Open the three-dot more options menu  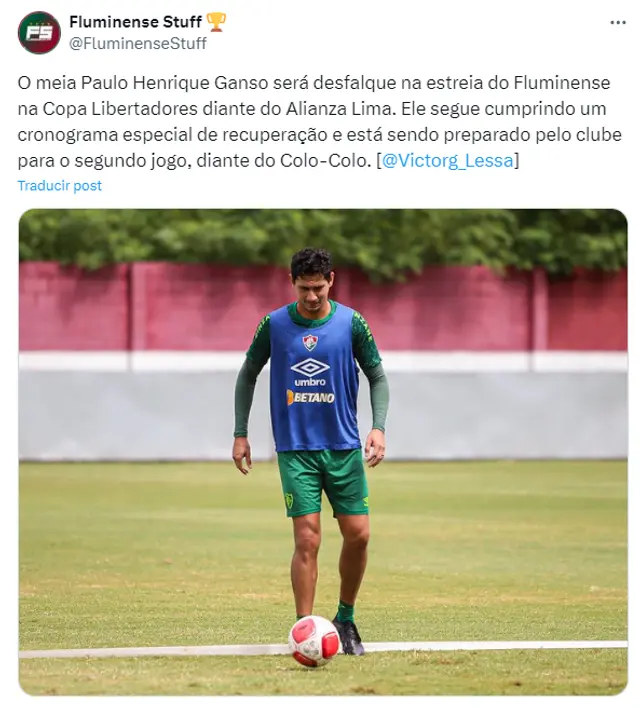(x=617, y=22)
